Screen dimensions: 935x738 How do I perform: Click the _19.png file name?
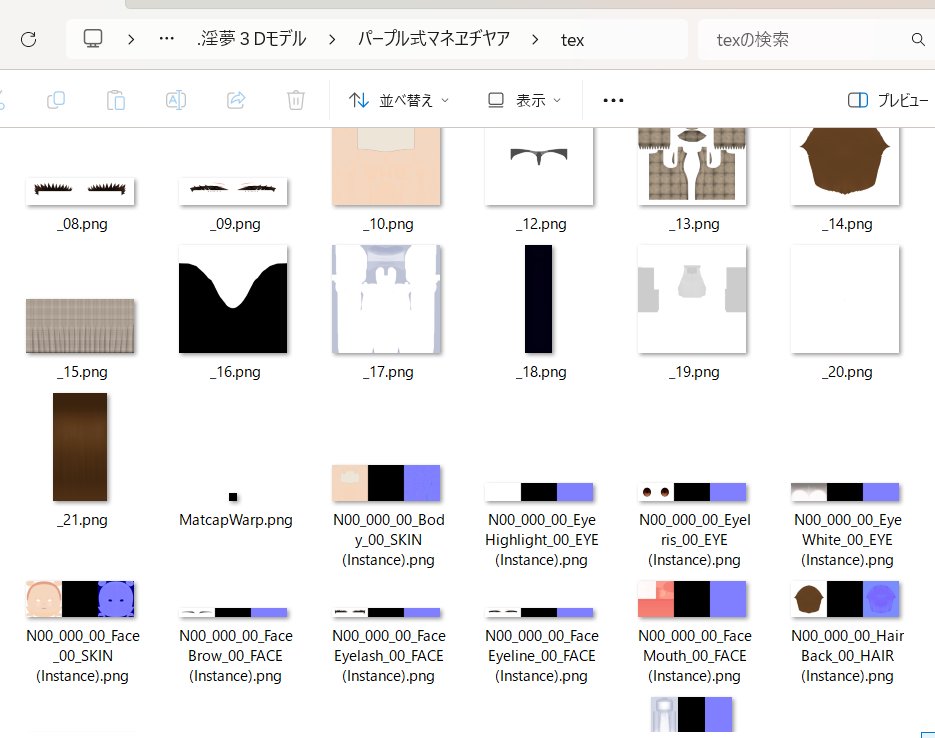[x=694, y=372]
